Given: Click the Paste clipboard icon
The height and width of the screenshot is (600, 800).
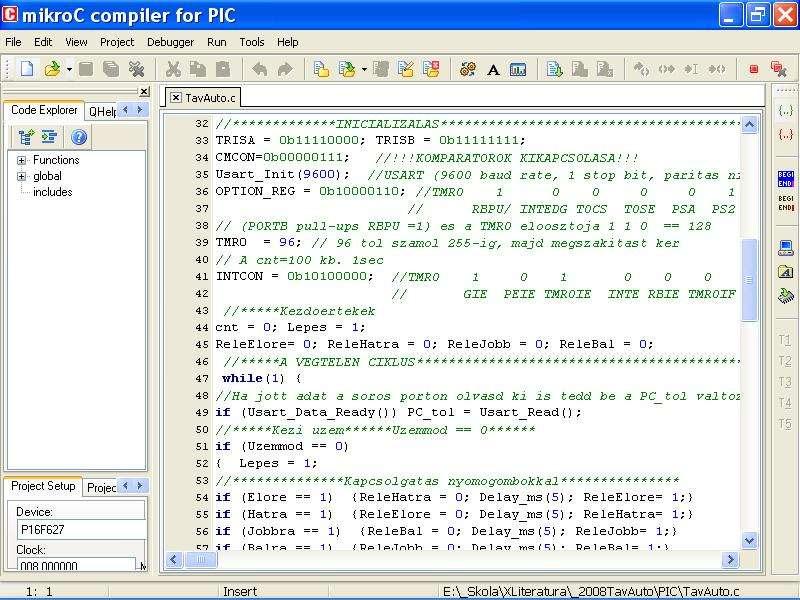Looking at the screenshot, I should tap(223, 69).
